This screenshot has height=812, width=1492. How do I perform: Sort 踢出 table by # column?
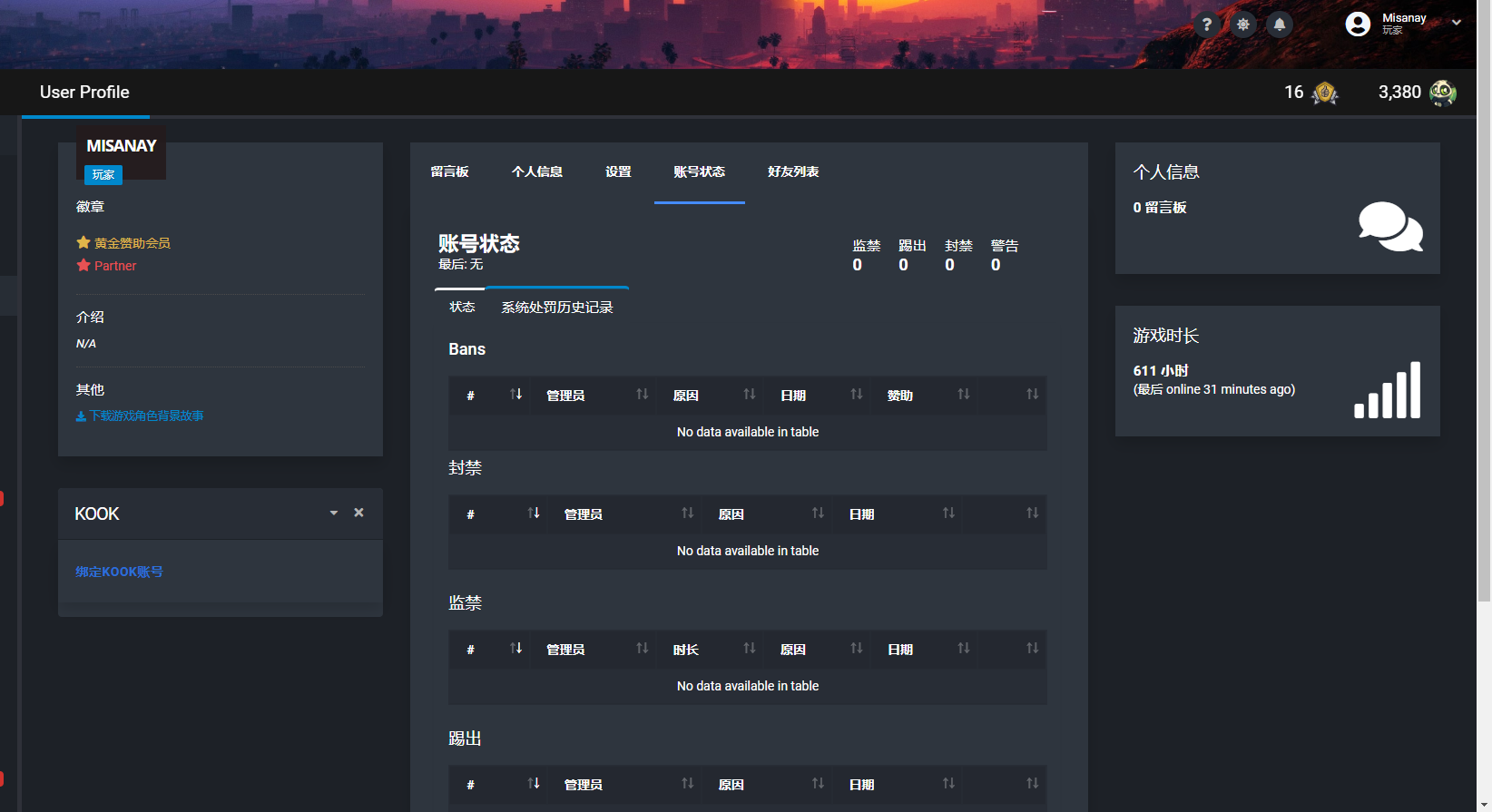click(x=498, y=784)
